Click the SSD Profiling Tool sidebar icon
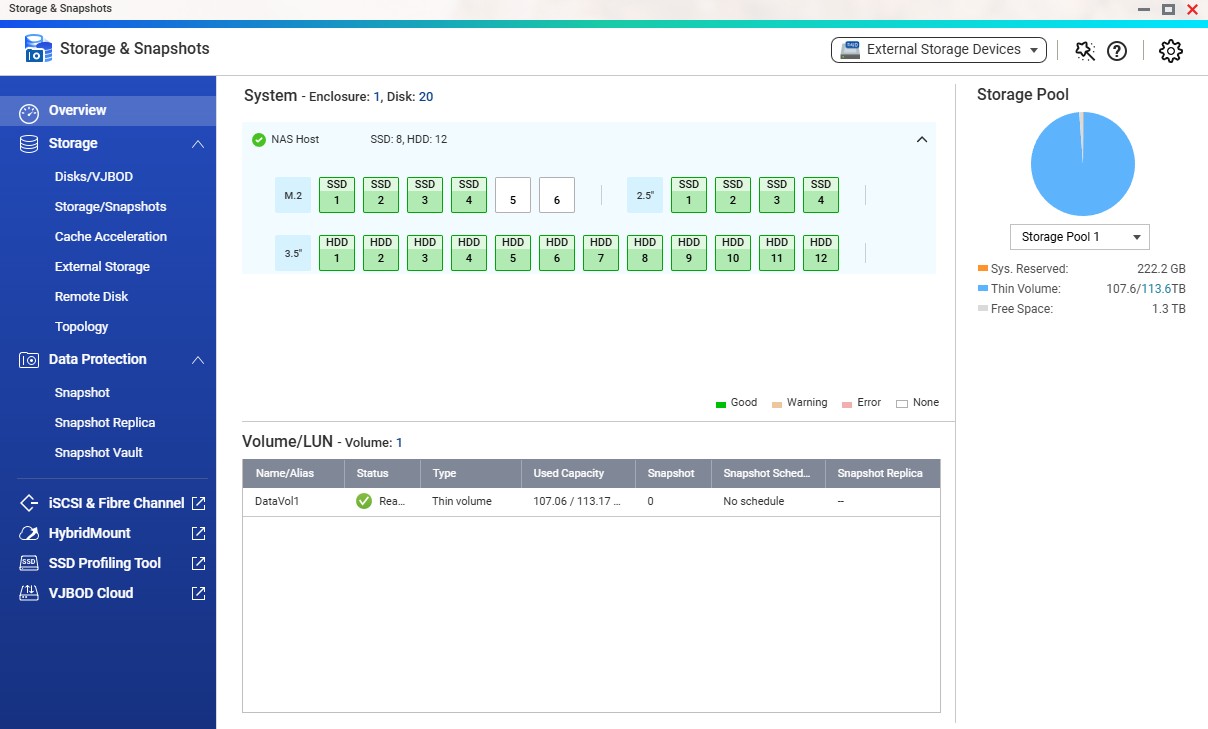 [29, 563]
